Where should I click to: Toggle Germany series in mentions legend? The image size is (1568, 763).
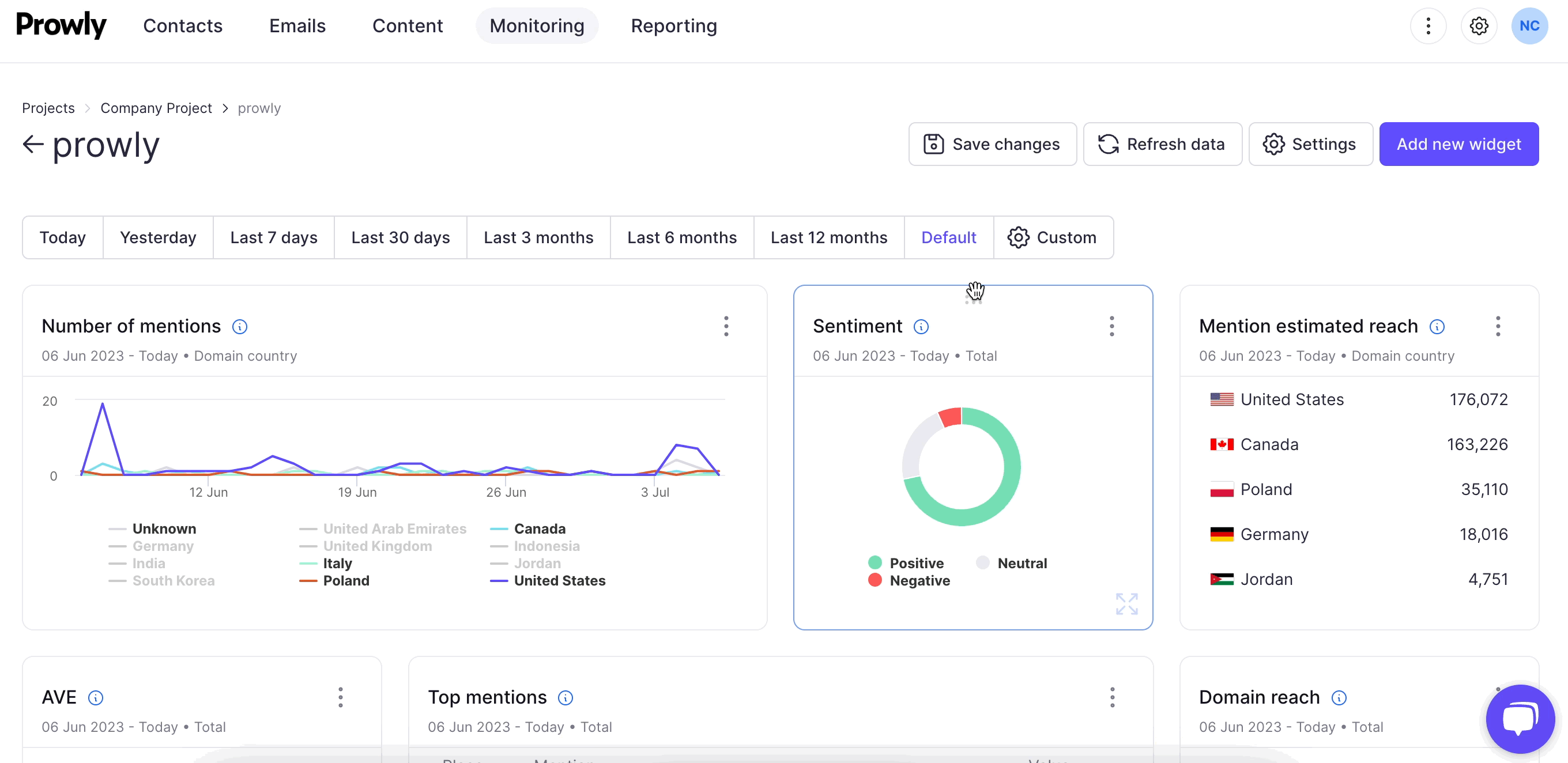(151, 546)
